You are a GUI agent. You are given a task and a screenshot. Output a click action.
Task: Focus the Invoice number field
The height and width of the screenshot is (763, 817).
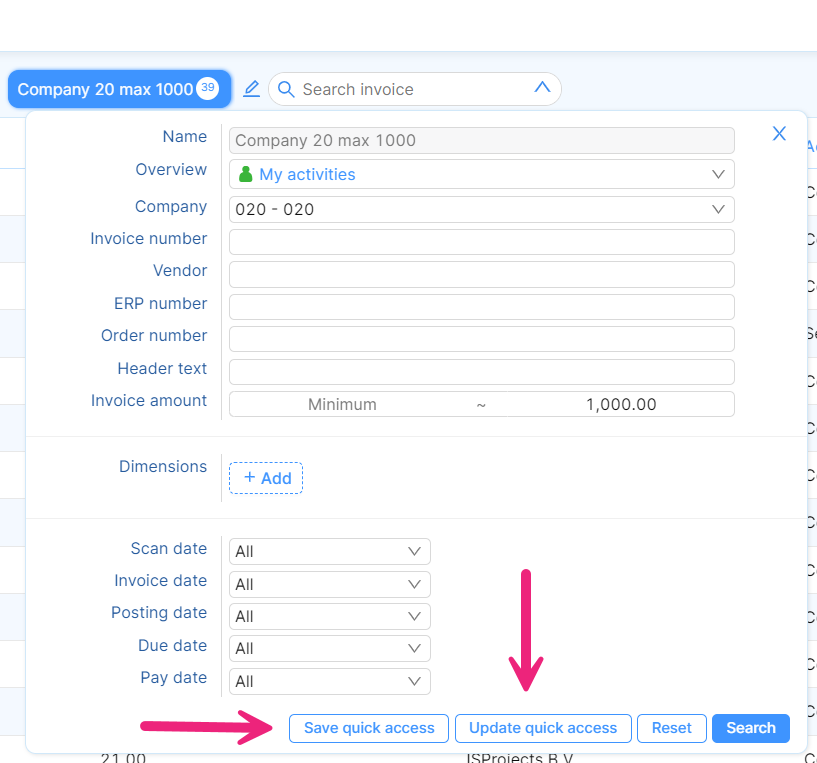481,242
